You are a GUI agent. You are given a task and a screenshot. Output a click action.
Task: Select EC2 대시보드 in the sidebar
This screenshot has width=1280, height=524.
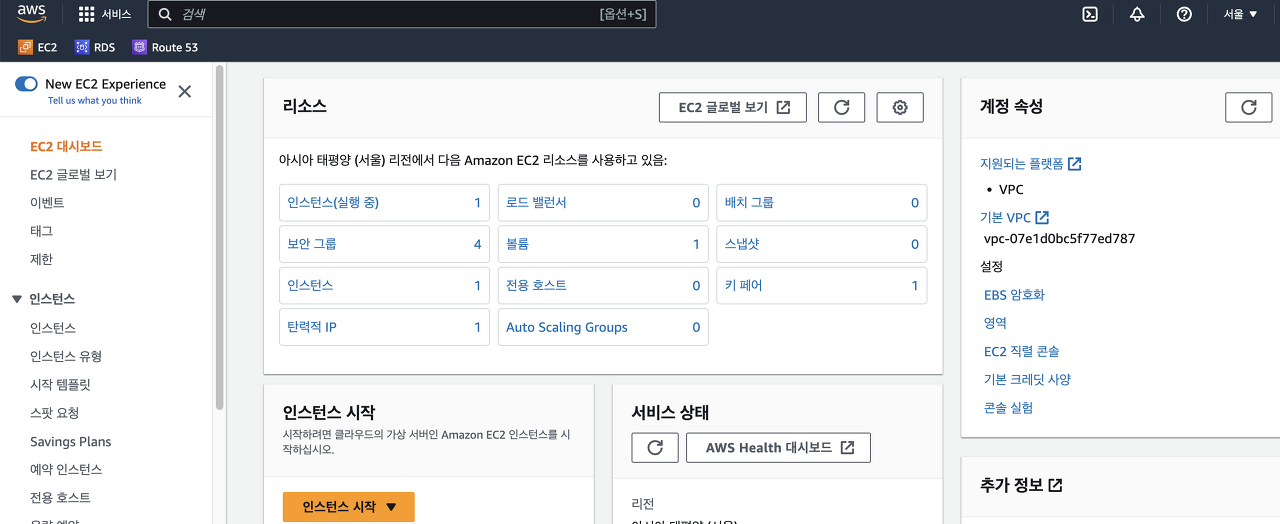(x=66, y=146)
